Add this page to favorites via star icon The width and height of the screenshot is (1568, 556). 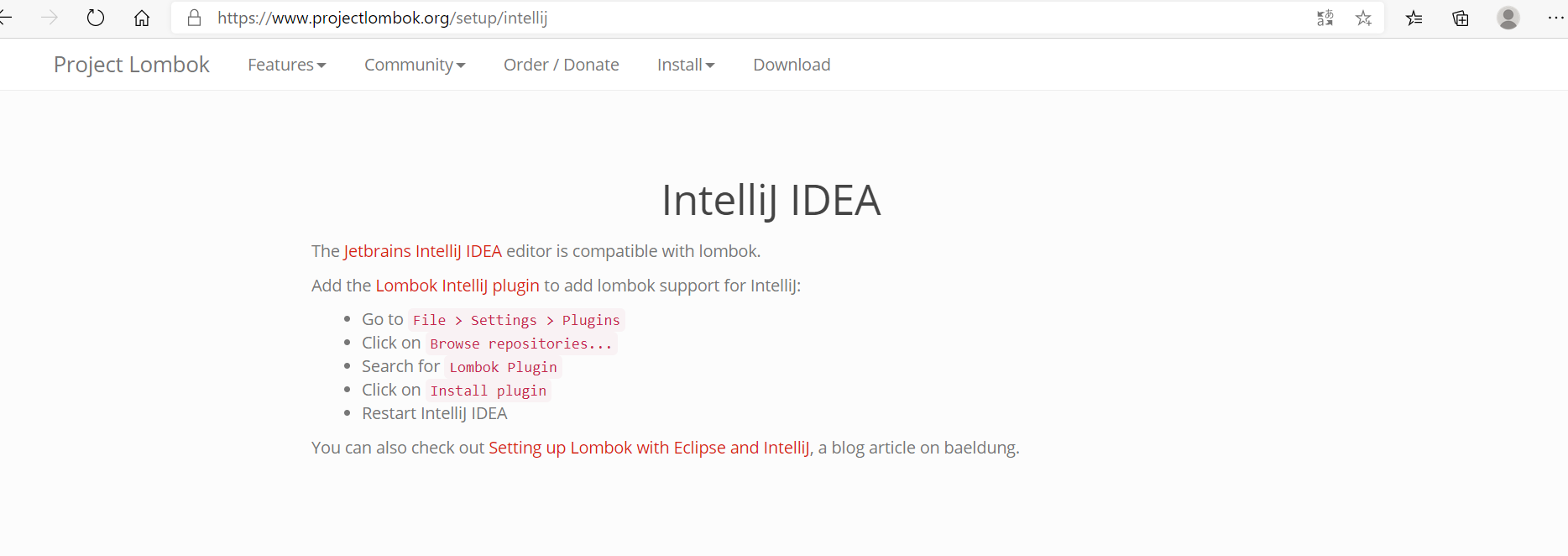point(1363,18)
